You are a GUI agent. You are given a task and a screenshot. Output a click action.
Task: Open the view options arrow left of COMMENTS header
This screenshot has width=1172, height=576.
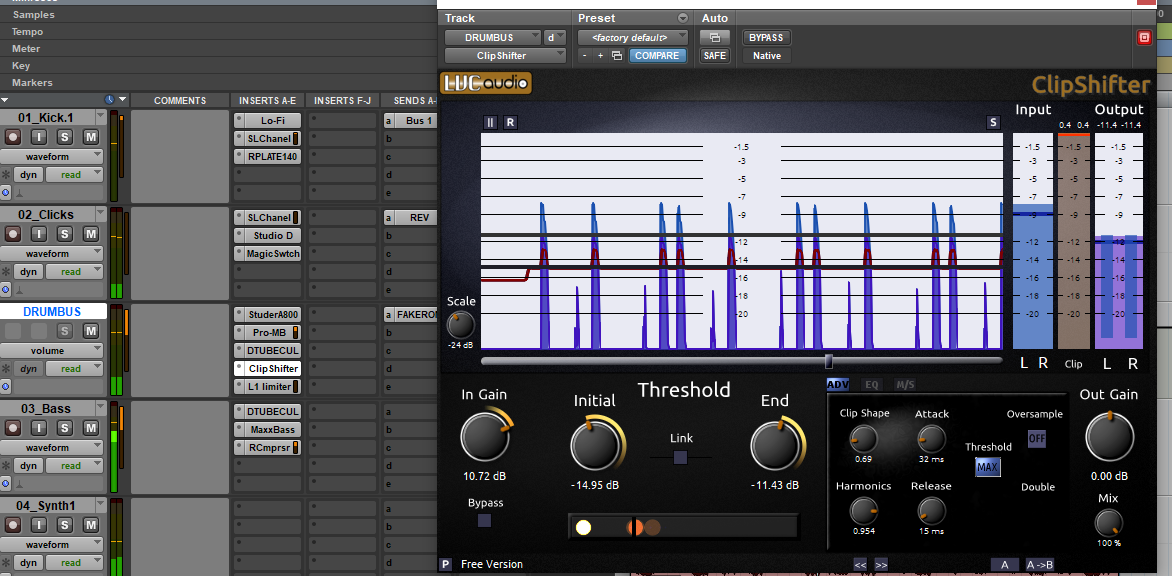pyautogui.click(x=123, y=99)
